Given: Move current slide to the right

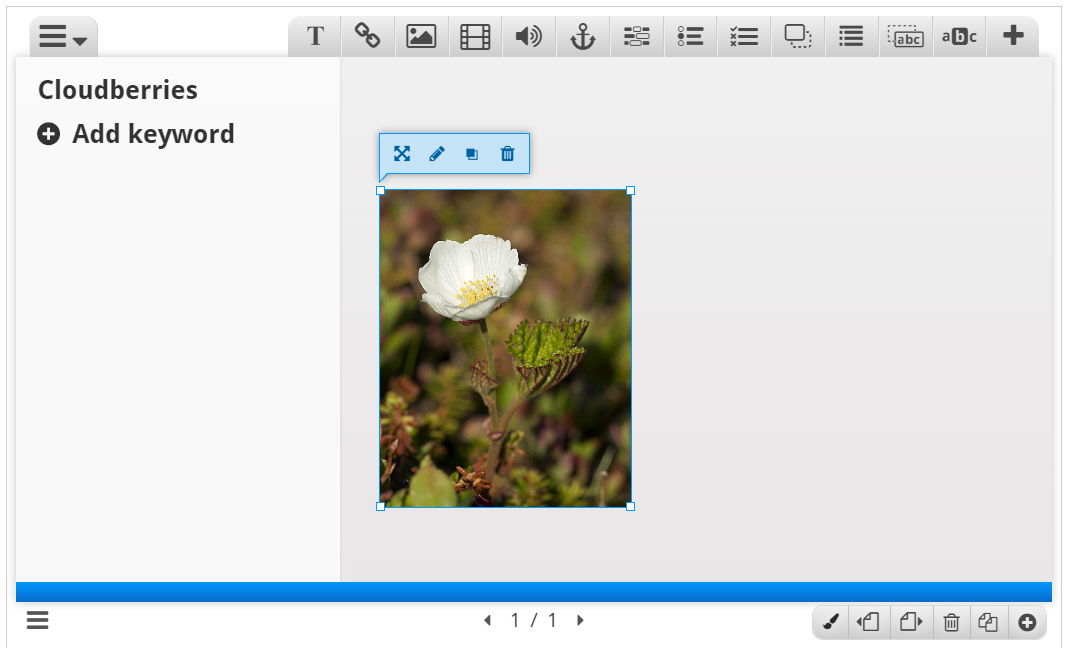Looking at the screenshot, I should click(910, 622).
